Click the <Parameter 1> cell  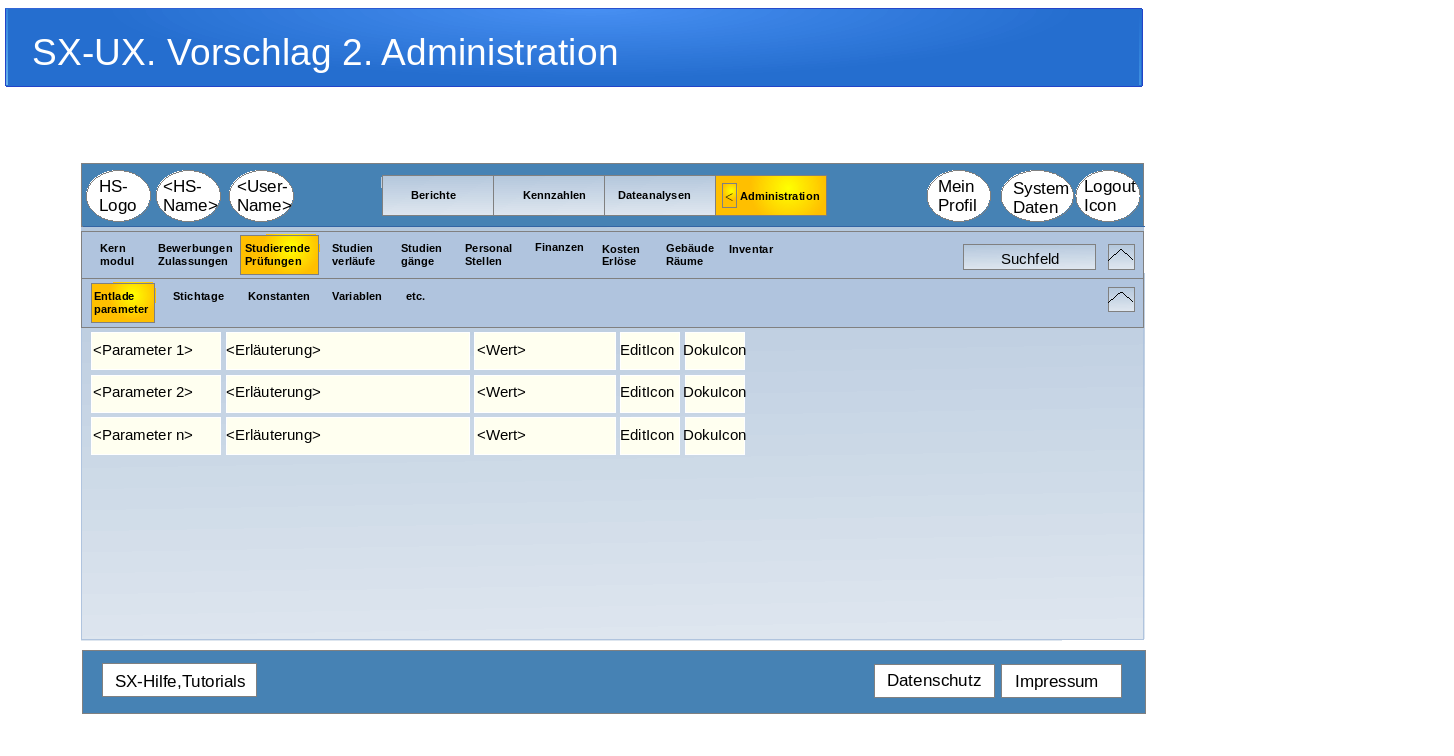tap(156, 351)
